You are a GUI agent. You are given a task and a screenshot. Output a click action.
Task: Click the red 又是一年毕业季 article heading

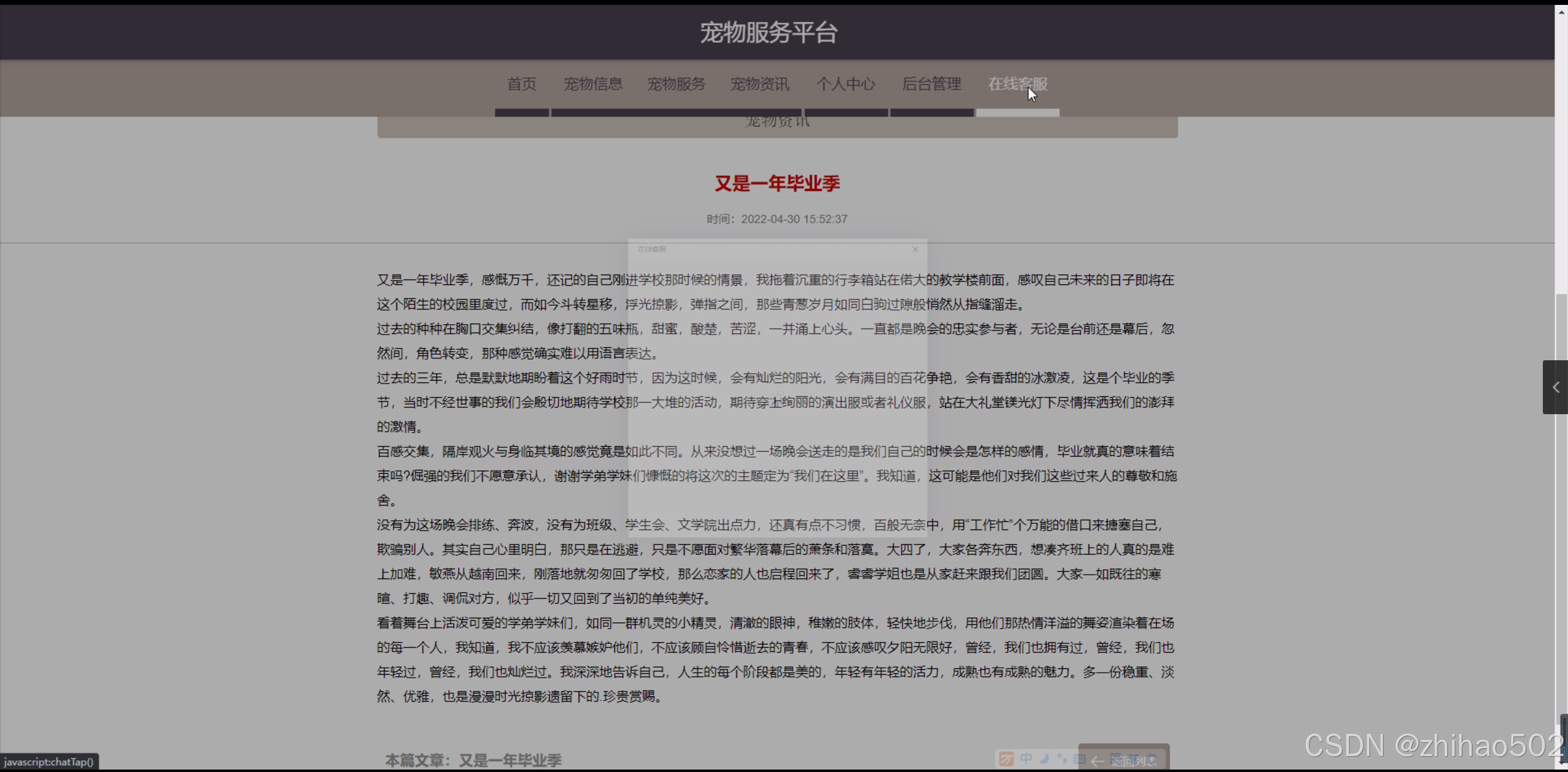tap(777, 183)
